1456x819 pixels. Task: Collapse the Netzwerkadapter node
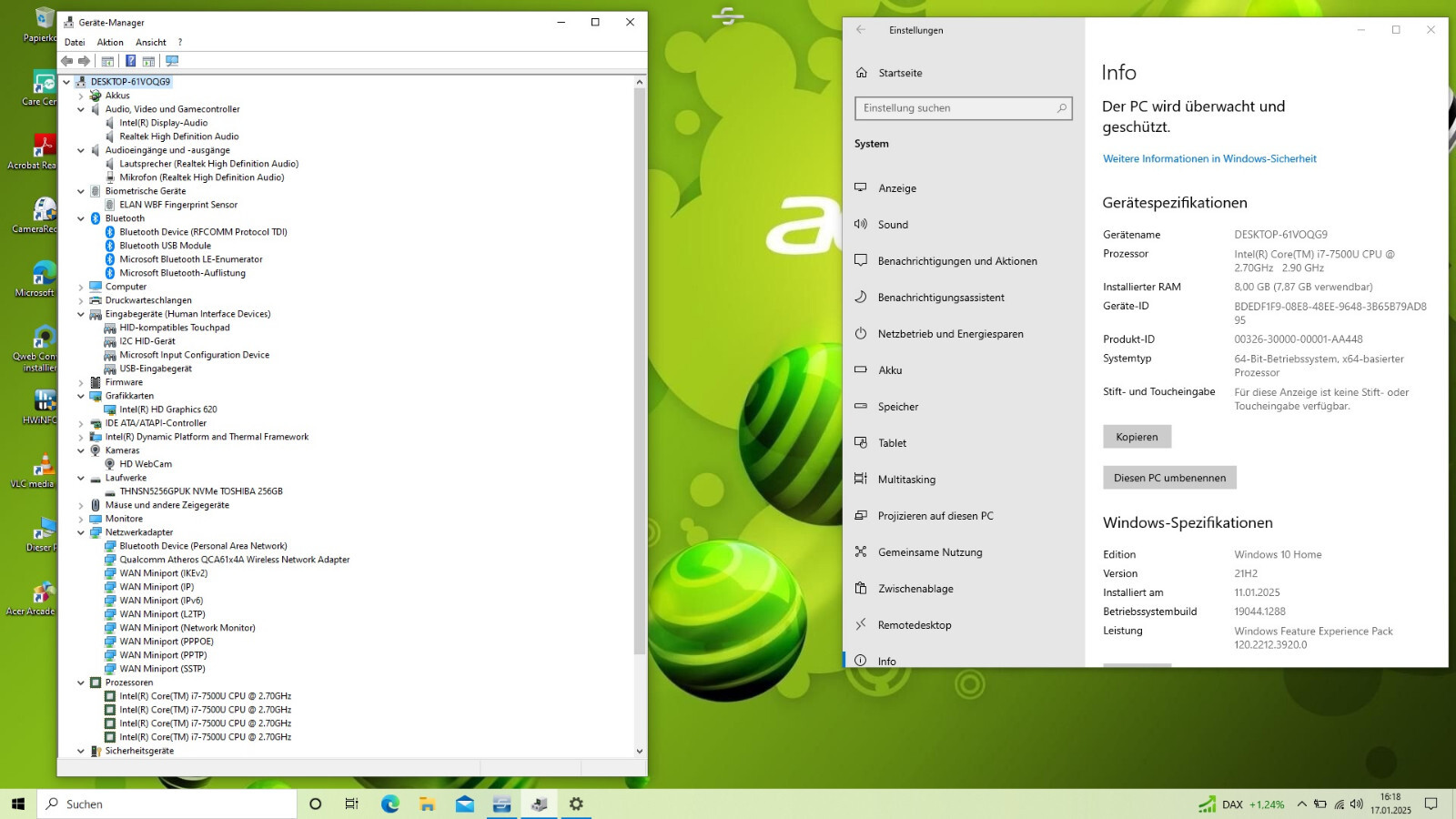click(81, 532)
